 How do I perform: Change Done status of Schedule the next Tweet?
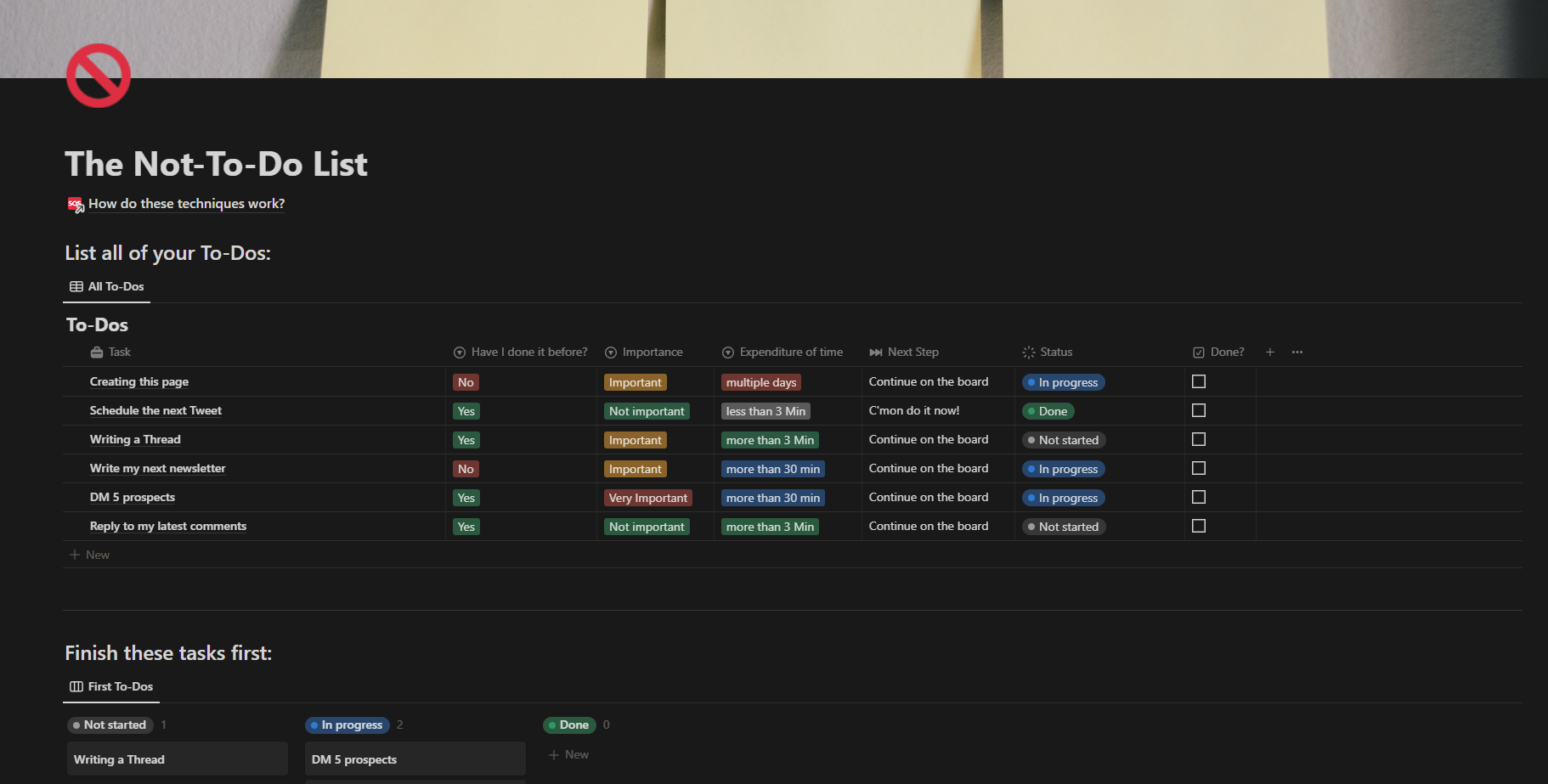[x=1048, y=411]
